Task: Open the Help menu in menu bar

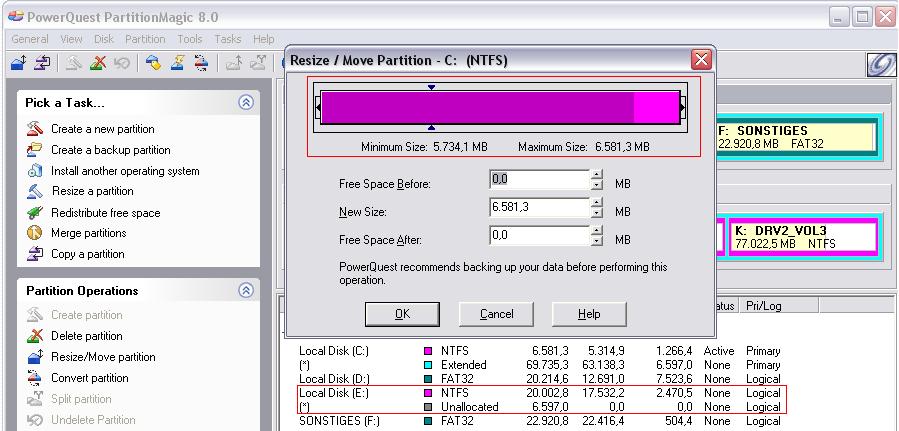Action: (x=263, y=39)
